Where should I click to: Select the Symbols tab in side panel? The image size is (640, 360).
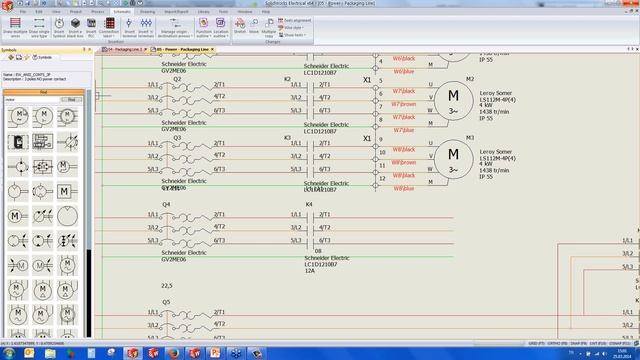pos(42,58)
